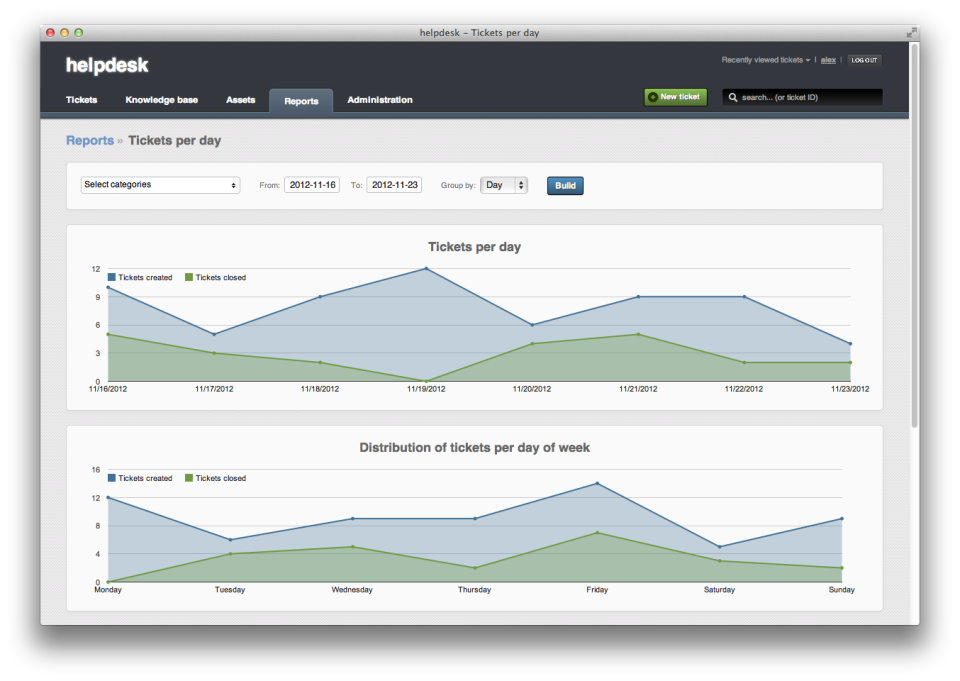Click the Build button
This screenshot has width=960, height=681.
click(x=564, y=185)
